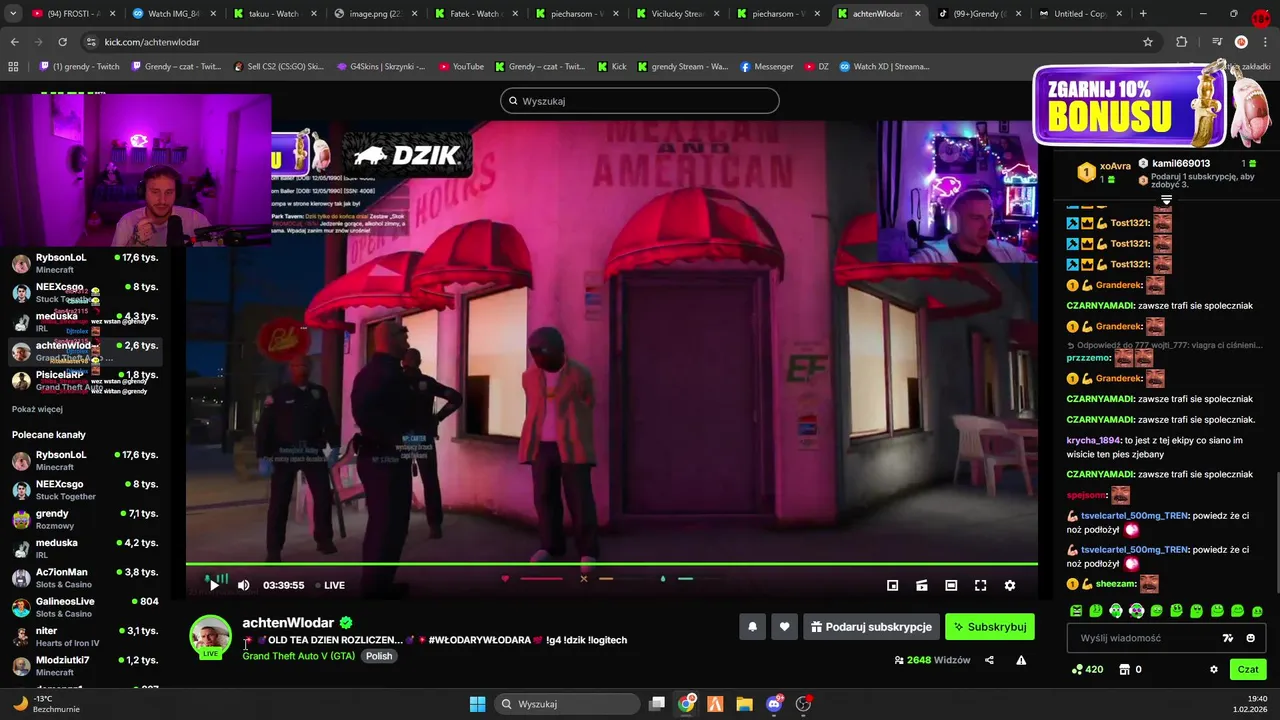
Task: Switch to the (99+)Grendy TikTok tab
Action: click(979, 14)
